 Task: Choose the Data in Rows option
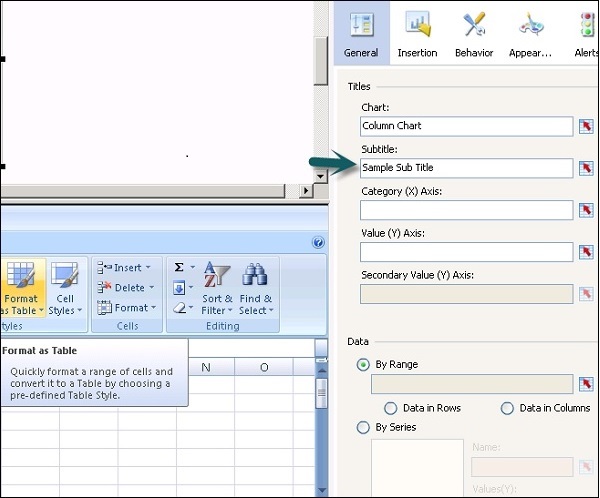pyautogui.click(x=391, y=408)
